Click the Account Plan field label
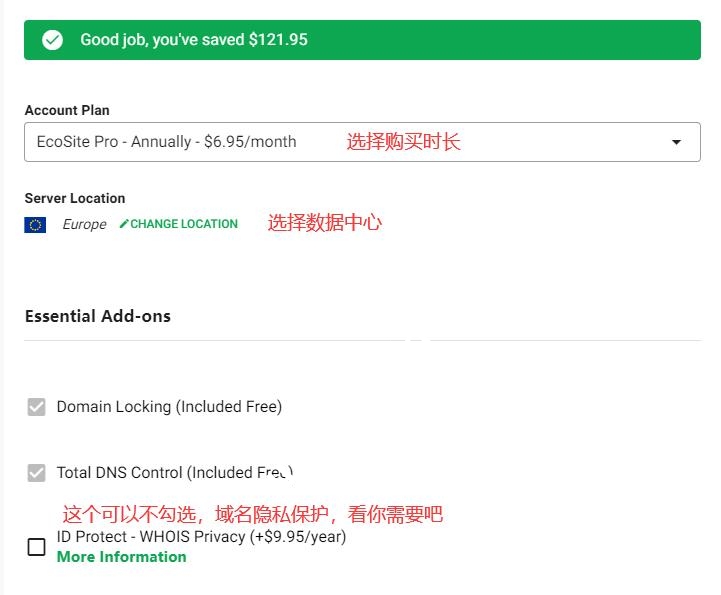 tap(67, 110)
